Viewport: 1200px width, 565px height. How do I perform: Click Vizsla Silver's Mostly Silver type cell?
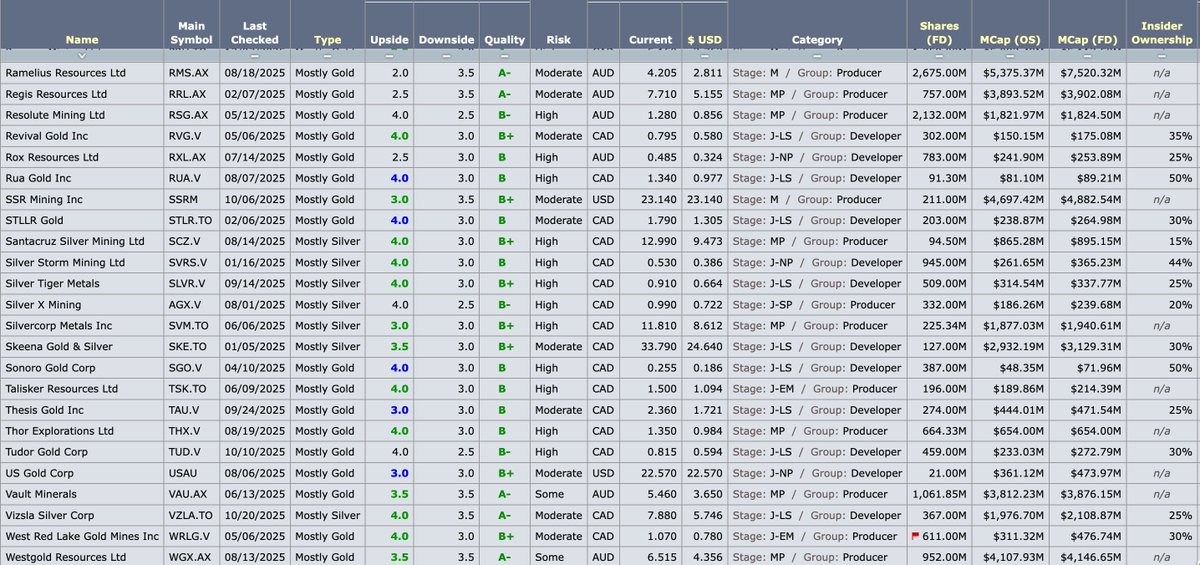[328, 515]
